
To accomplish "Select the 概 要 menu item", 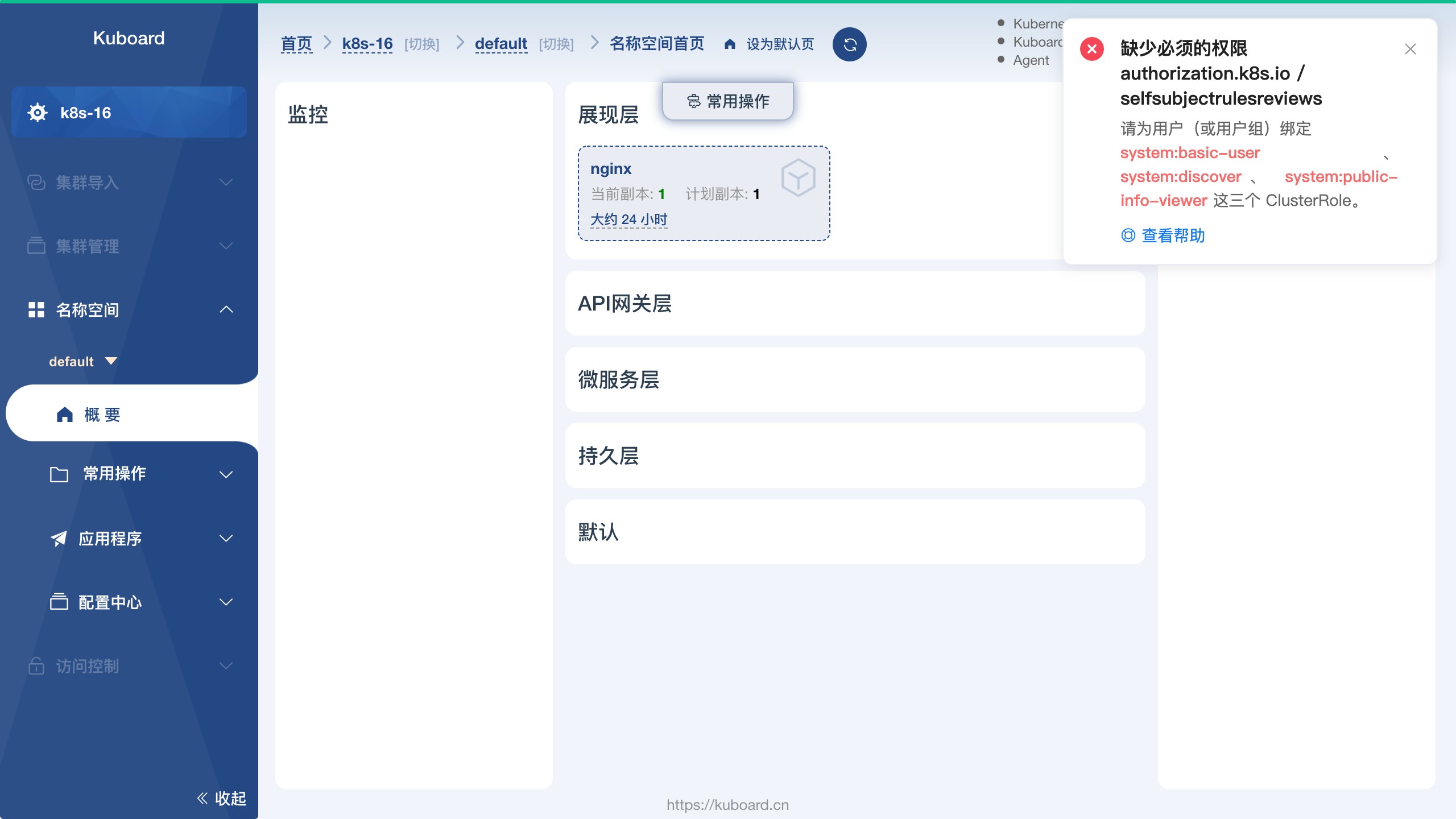I will (x=132, y=413).
